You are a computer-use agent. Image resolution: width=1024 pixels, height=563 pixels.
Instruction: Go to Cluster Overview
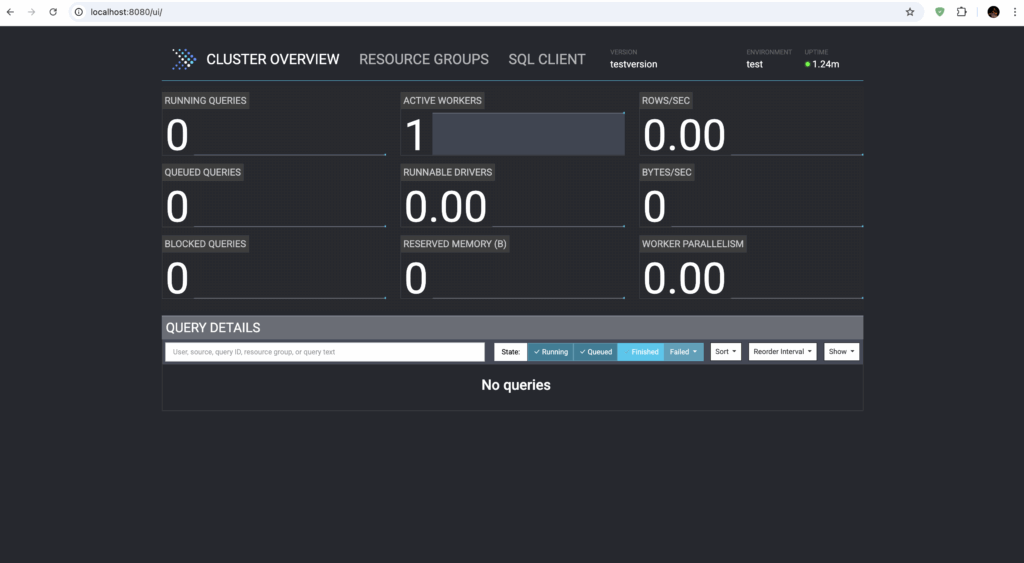pyautogui.click(x=273, y=59)
